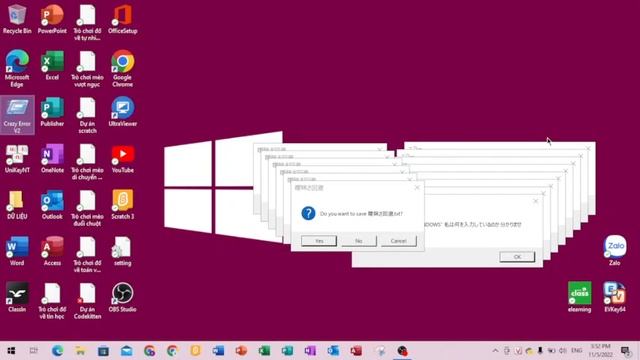Select the Zalo desktop shortcut
This screenshot has width=640, height=360.
[x=615, y=251]
